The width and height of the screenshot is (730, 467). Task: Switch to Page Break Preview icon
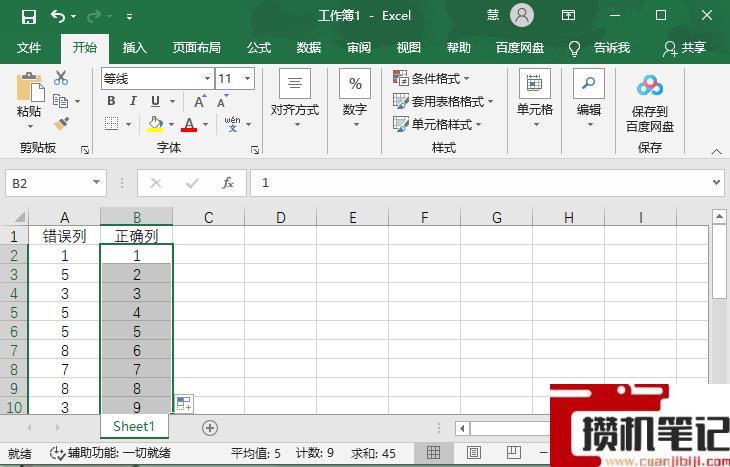[x=514, y=452]
